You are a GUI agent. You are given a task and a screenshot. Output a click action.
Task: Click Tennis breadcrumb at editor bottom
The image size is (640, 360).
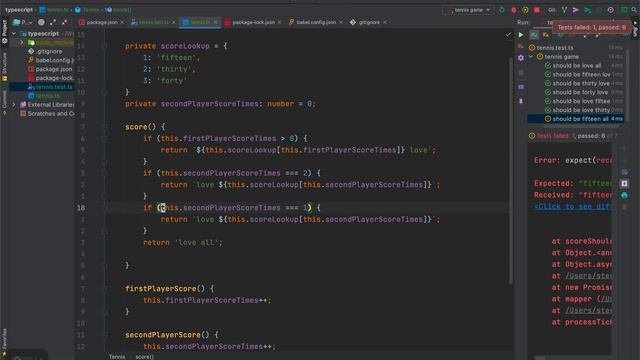click(117, 357)
